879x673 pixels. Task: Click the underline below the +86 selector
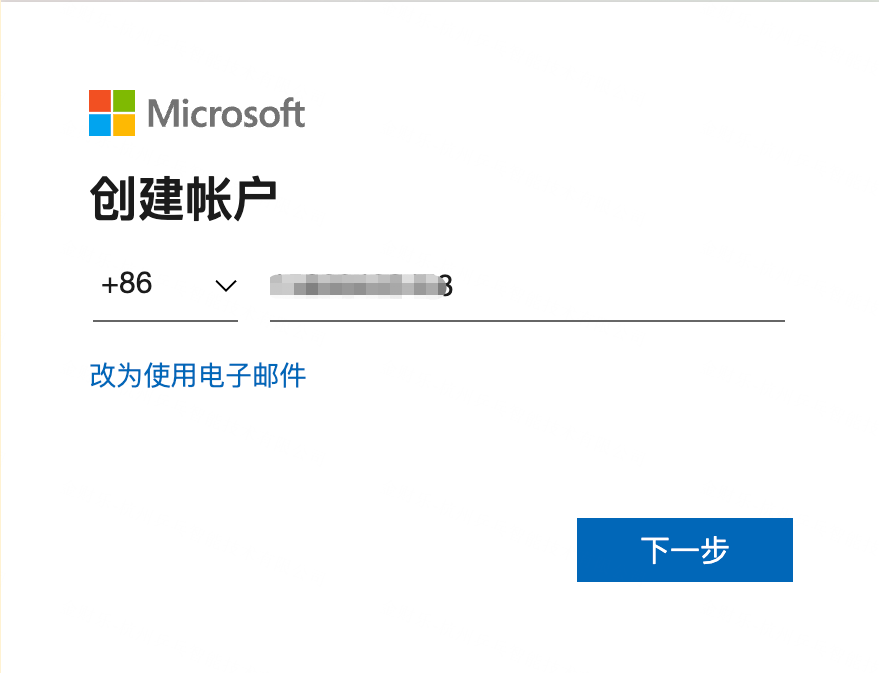coord(165,321)
